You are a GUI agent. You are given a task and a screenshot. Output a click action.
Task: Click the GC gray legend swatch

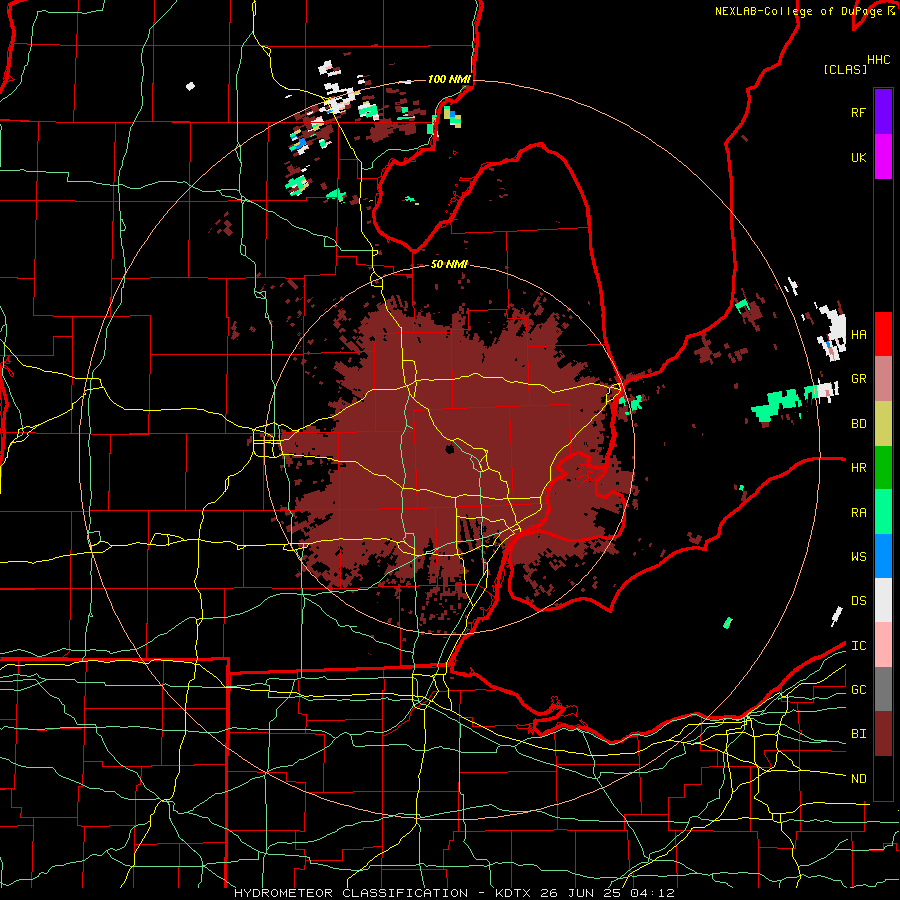[x=883, y=689]
